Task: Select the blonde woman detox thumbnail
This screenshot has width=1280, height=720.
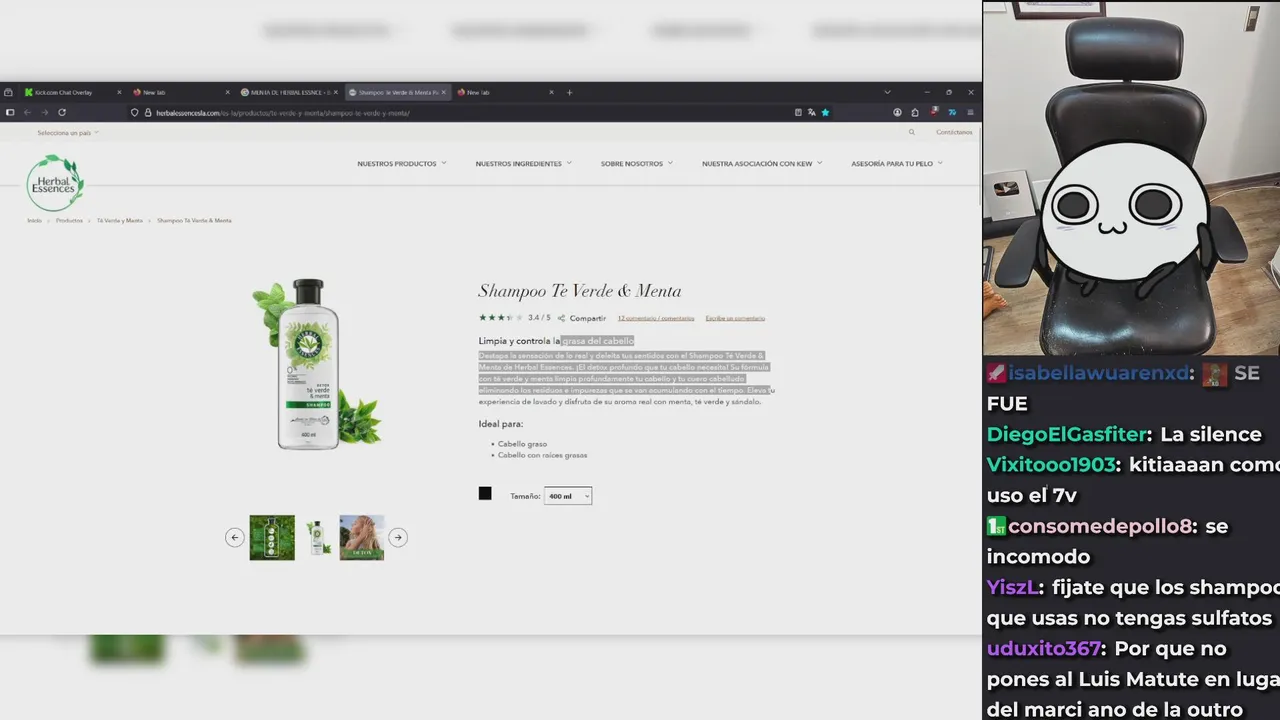Action: coord(362,537)
